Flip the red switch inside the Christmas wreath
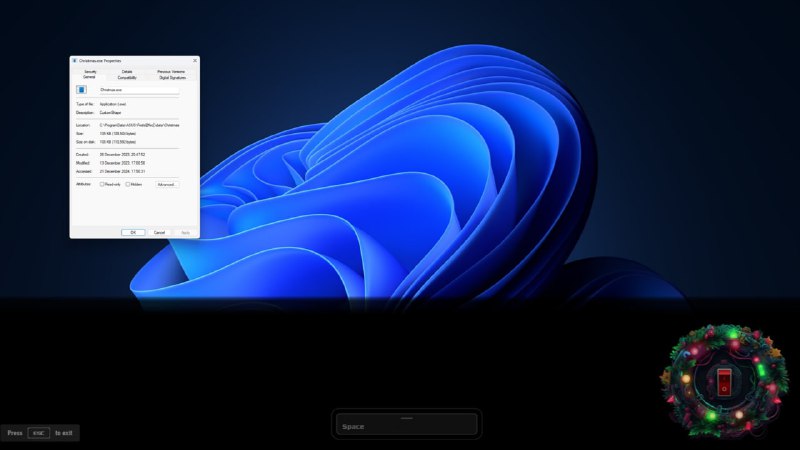 [724, 381]
